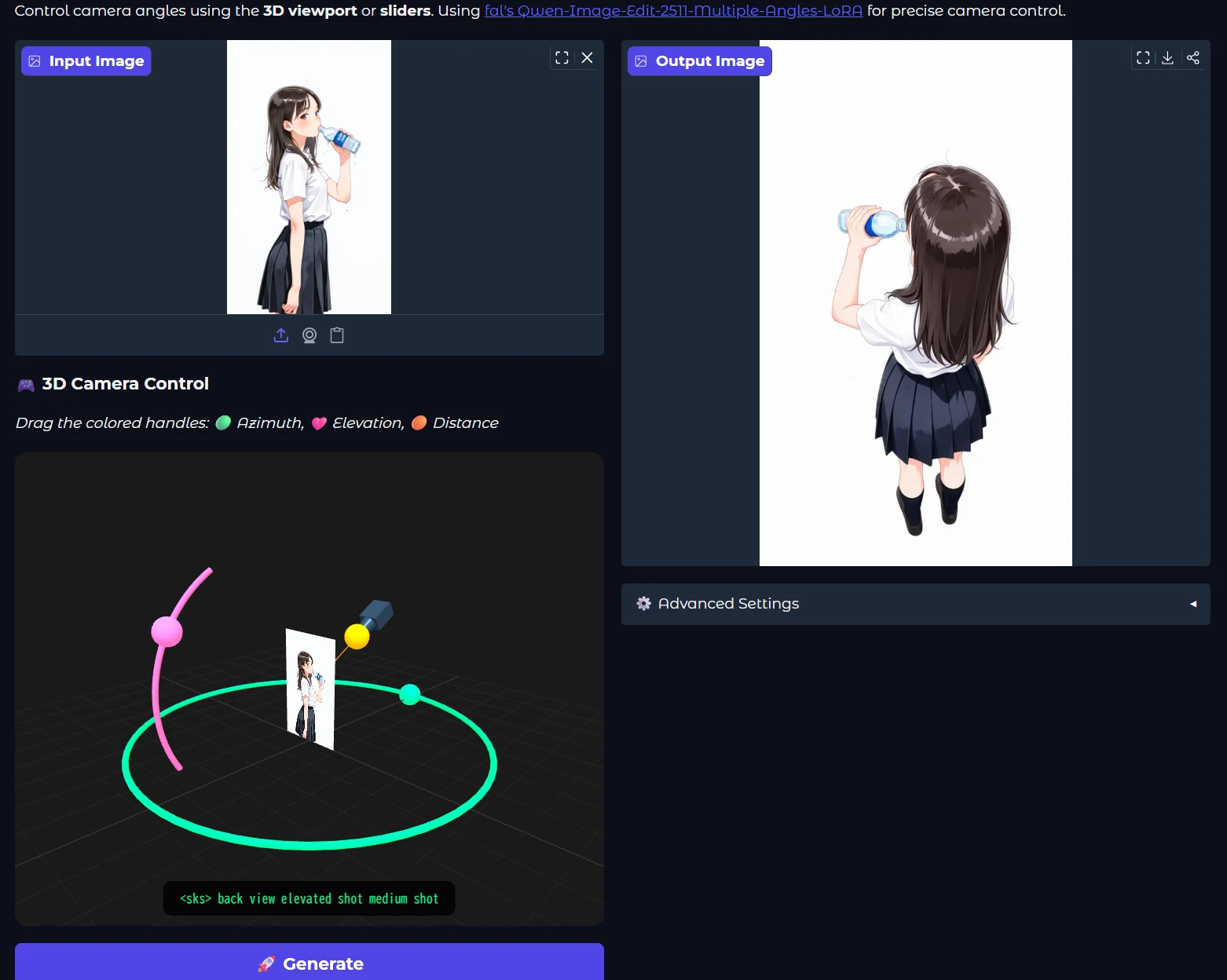Download the output image
Viewport: 1227px width, 980px height.
(x=1168, y=58)
